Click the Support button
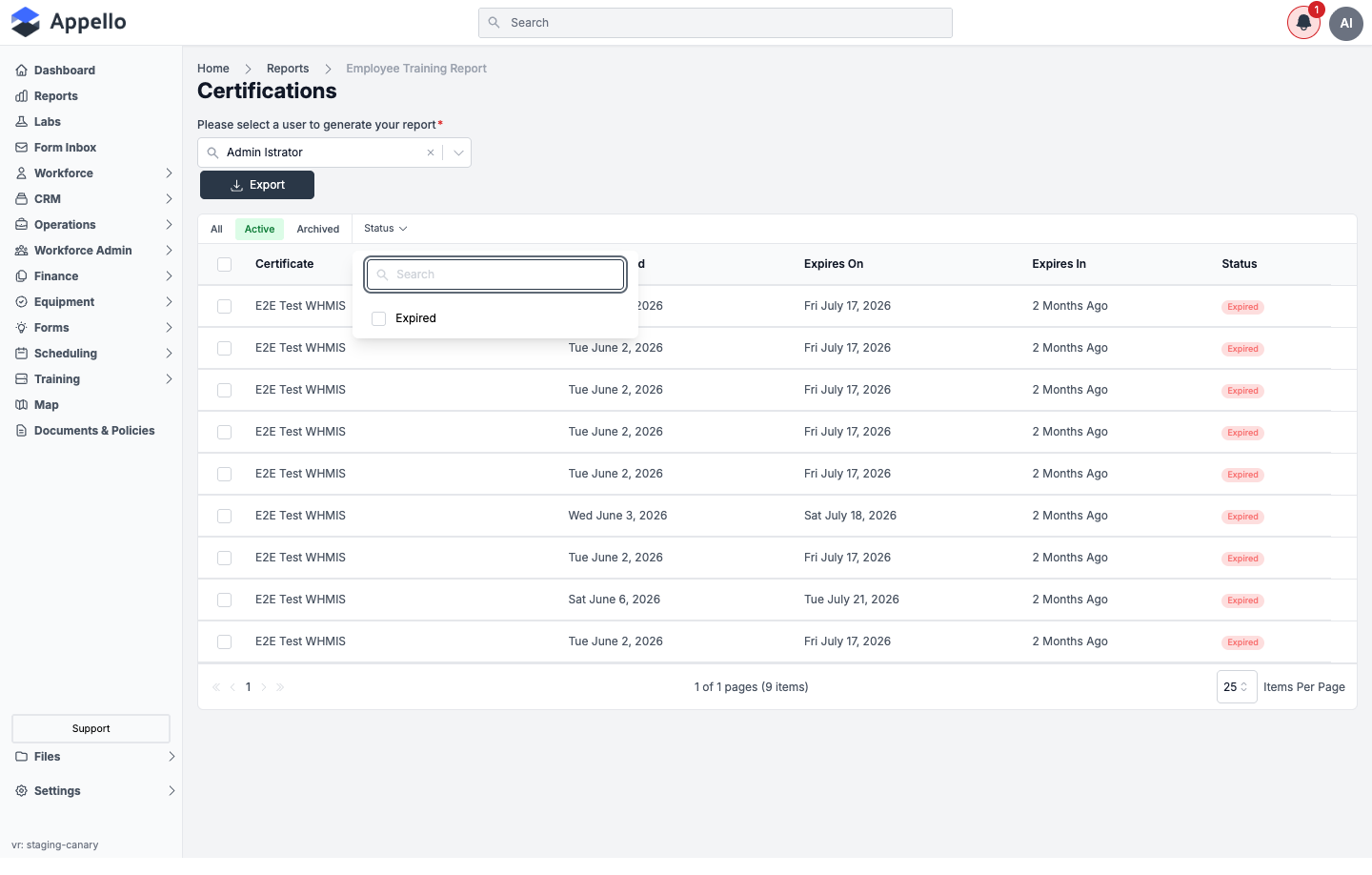 [x=91, y=728]
